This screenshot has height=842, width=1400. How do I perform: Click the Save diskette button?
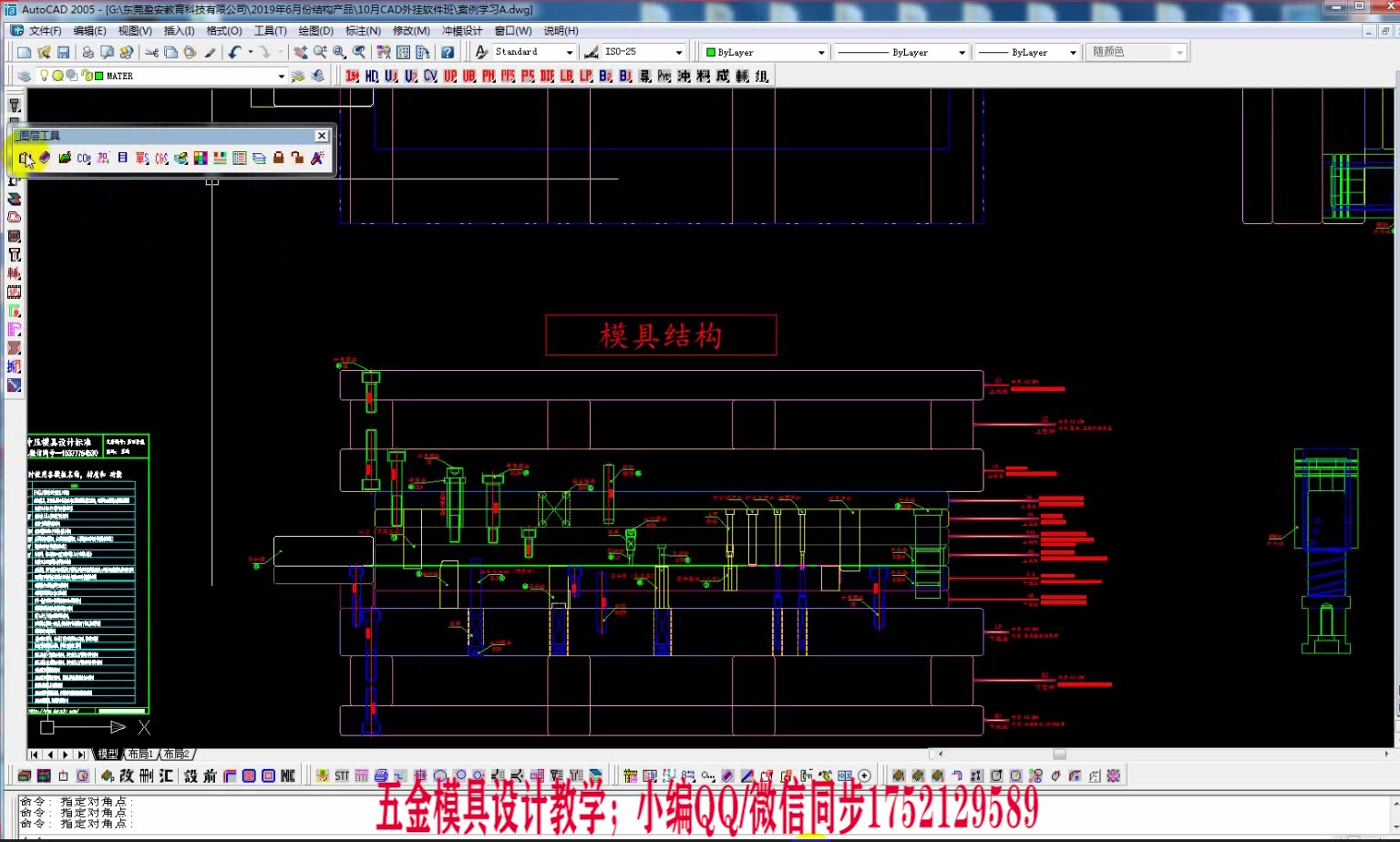pyautogui.click(x=62, y=52)
